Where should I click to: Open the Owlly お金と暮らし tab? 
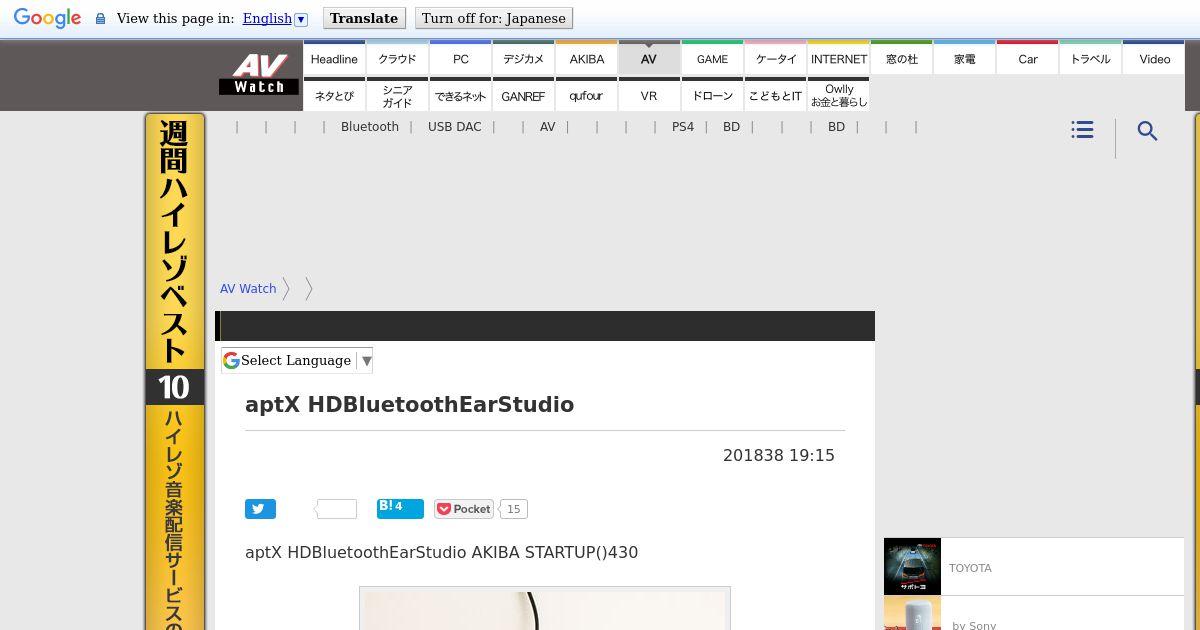coord(838,95)
